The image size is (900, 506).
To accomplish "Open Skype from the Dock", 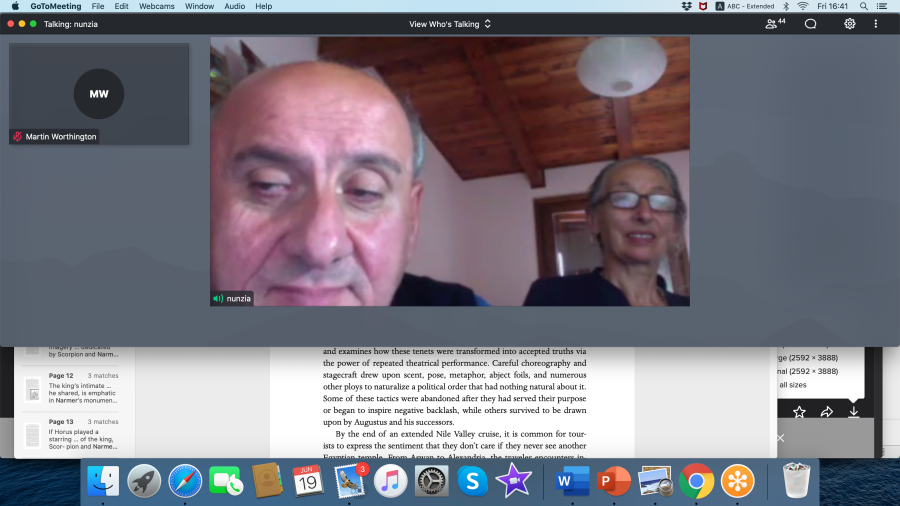I will pos(472,481).
